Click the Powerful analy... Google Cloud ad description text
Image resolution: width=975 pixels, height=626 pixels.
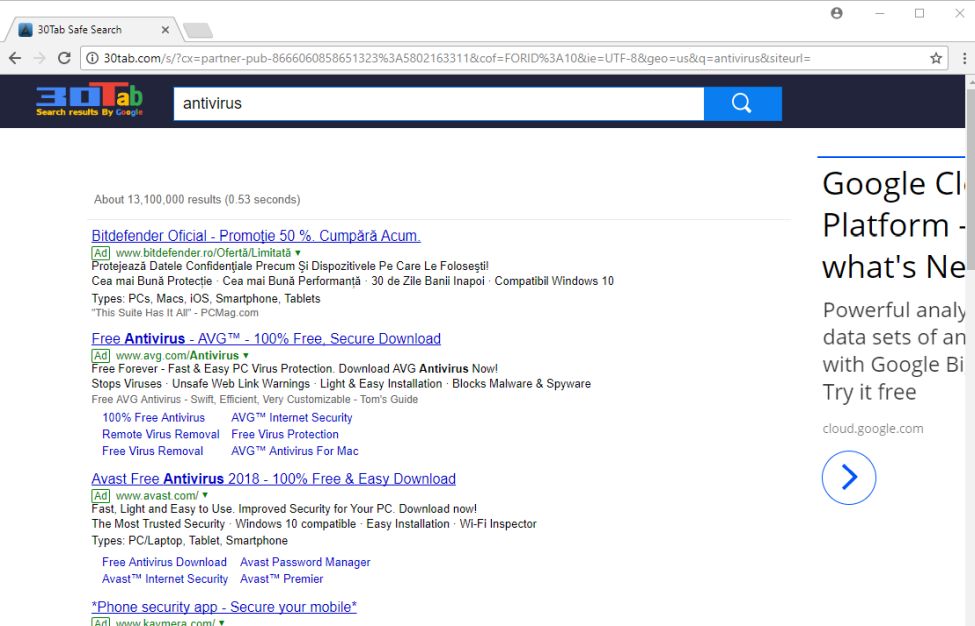click(x=894, y=351)
